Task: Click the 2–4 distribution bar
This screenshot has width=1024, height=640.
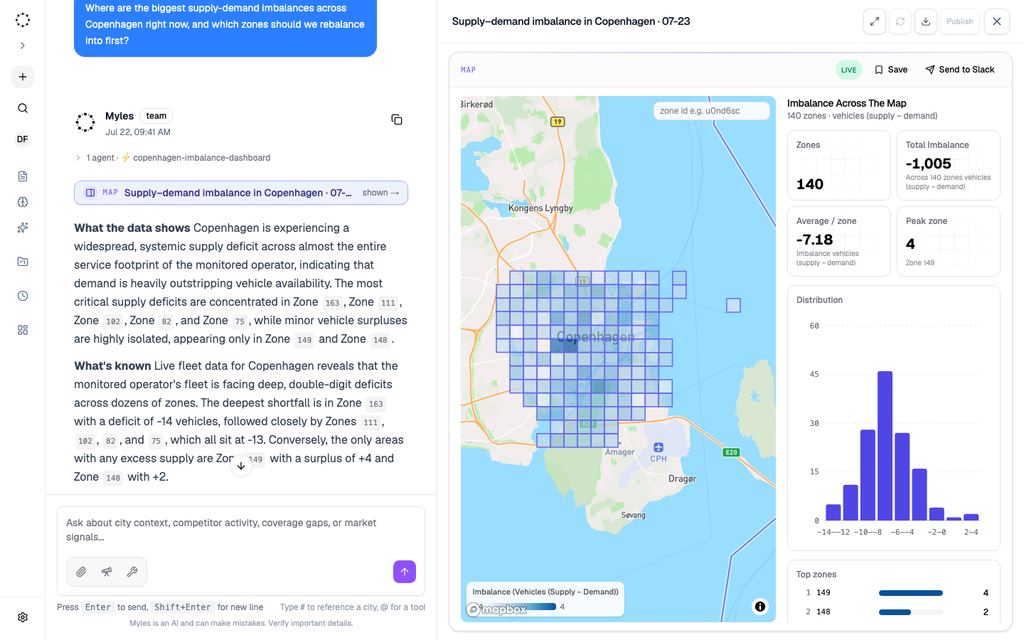Action: [x=971, y=517]
